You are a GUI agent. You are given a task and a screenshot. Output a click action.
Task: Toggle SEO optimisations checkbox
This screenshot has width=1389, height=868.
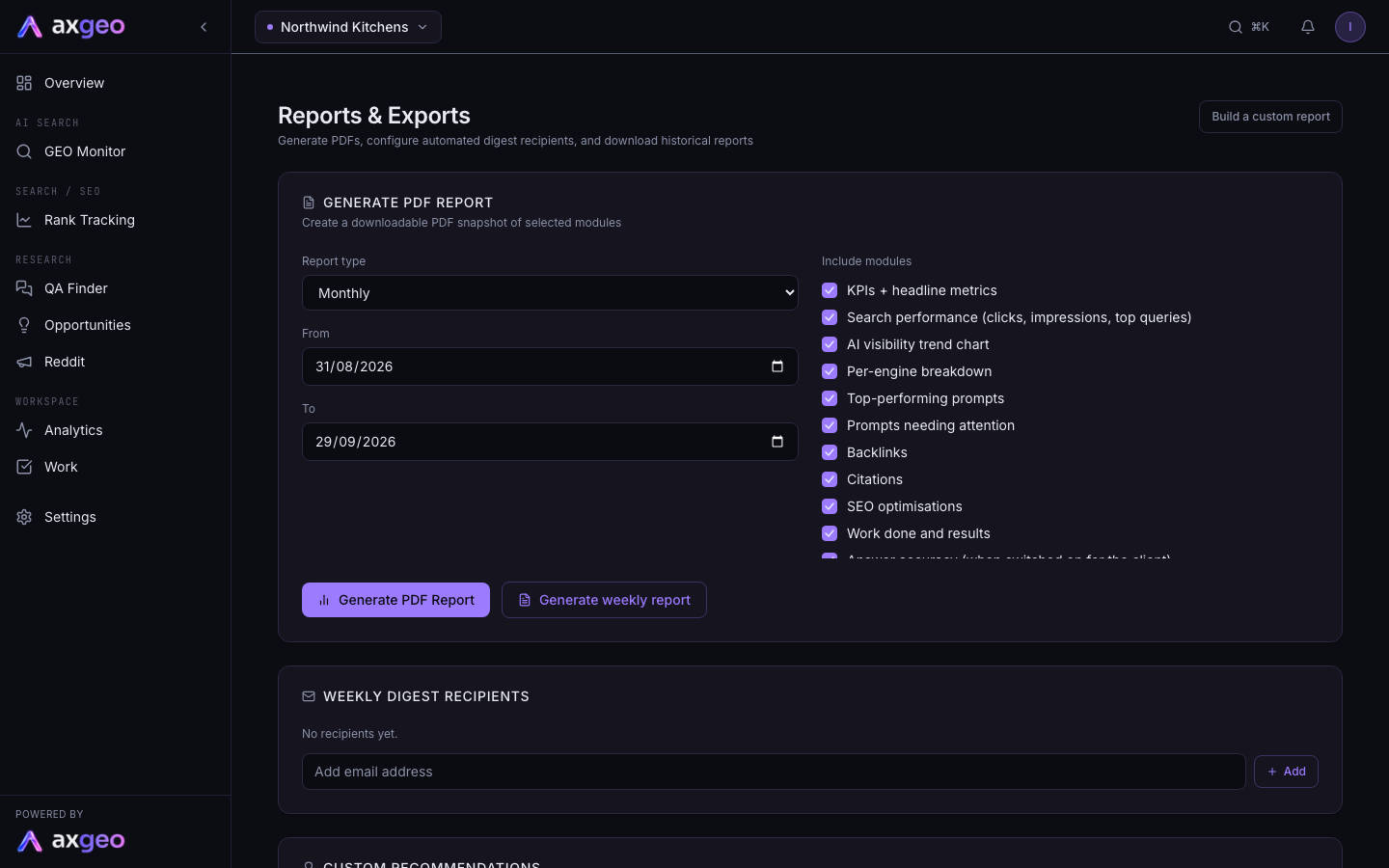[x=830, y=506]
